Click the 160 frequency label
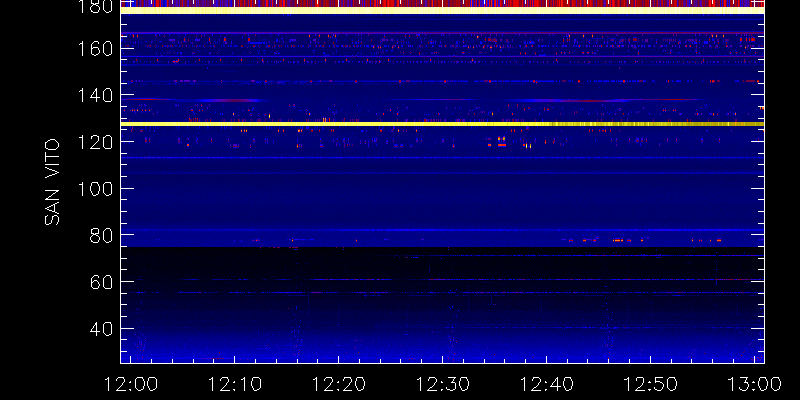 95,49
